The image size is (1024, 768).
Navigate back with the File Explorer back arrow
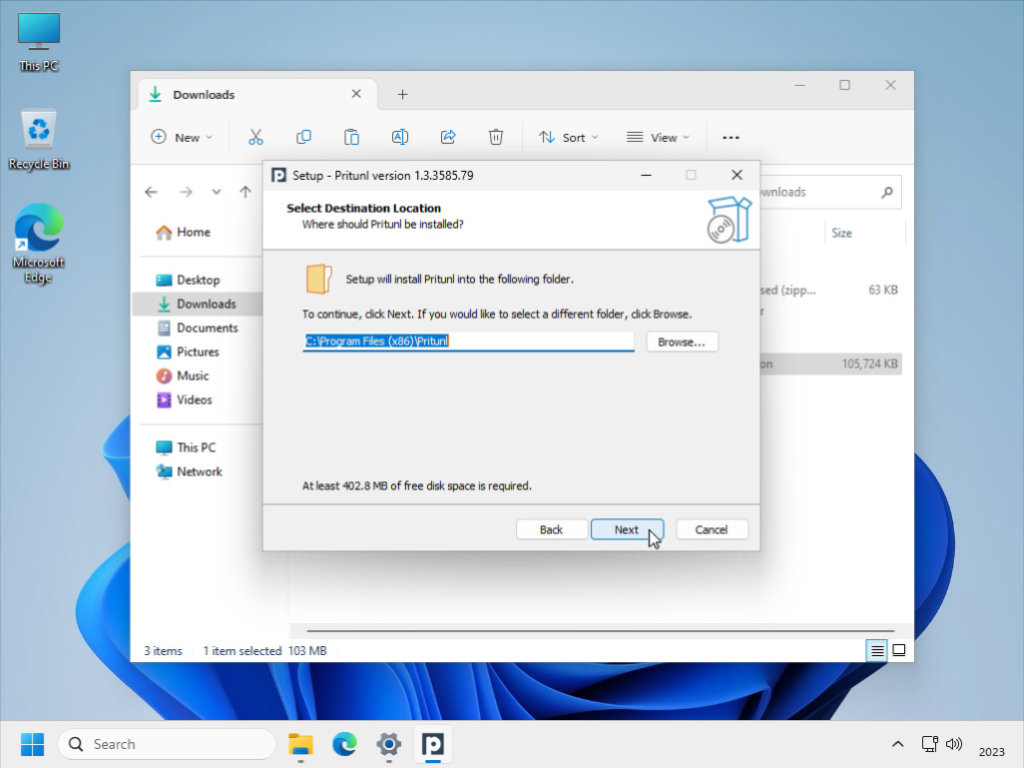(152, 192)
